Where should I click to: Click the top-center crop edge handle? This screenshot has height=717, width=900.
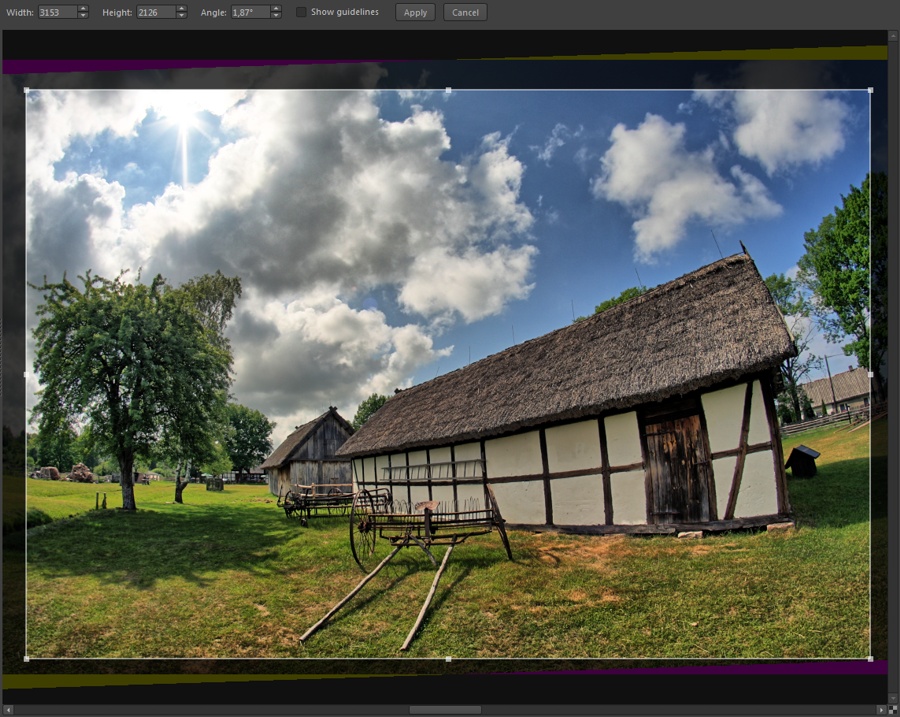(x=448, y=90)
